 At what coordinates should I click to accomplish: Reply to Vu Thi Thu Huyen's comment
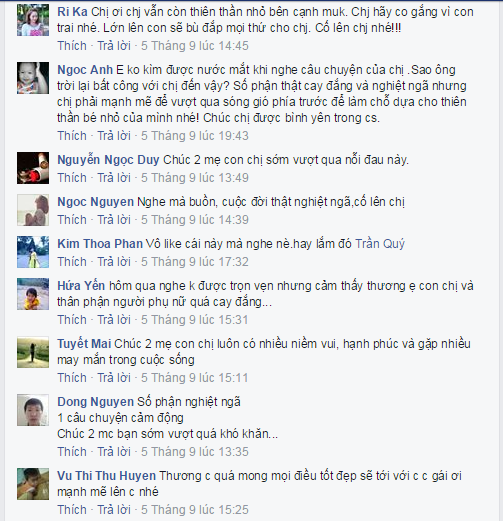[114, 510]
